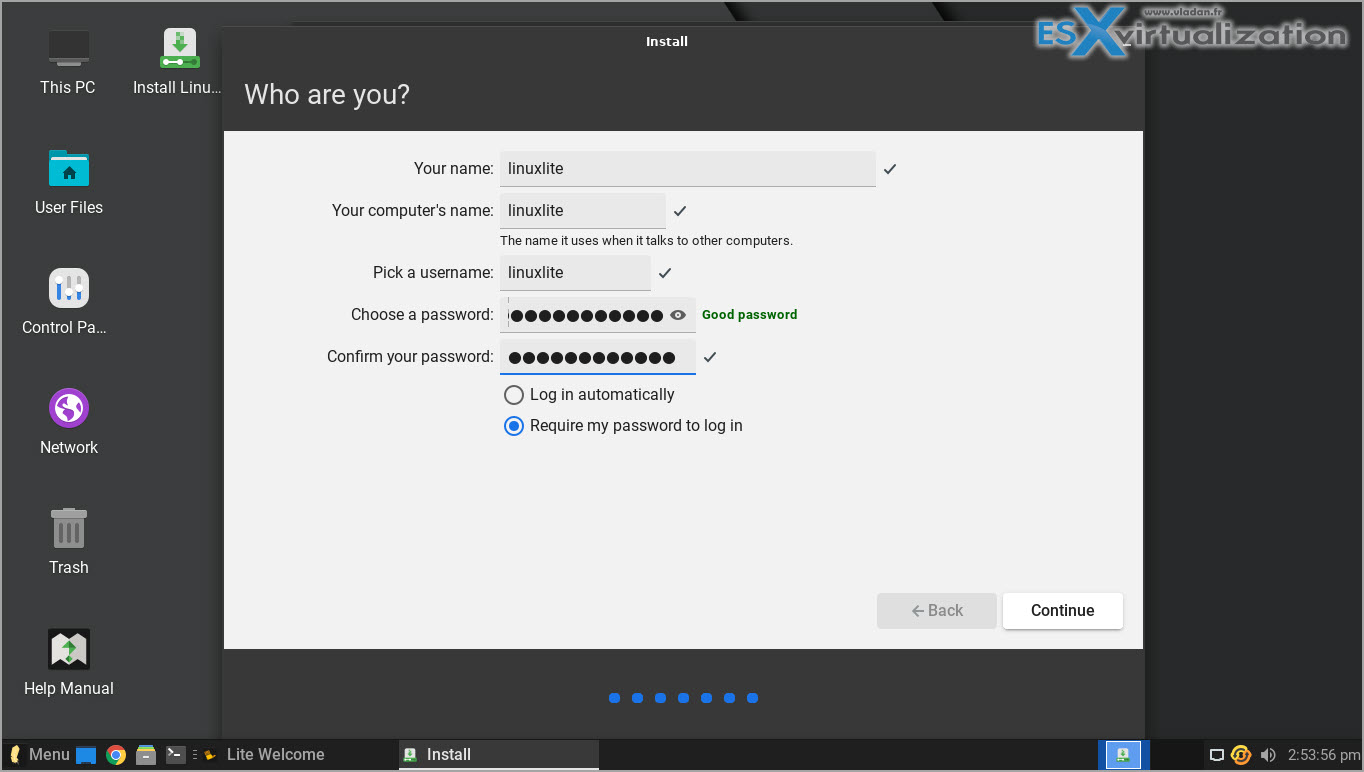The width and height of the screenshot is (1364, 772).
Task: Launch the Install Linux Lite desktop icon
Action: coord(180,60)
